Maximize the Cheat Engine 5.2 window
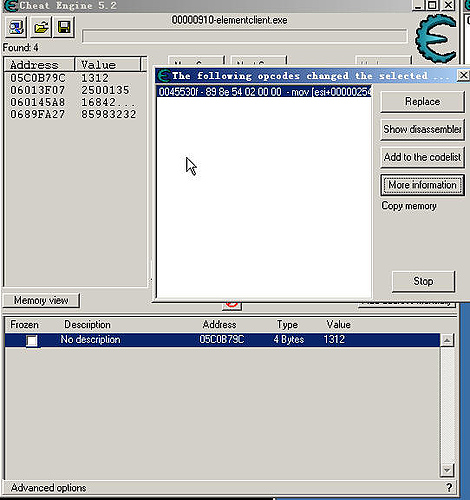 coord(432,5)
